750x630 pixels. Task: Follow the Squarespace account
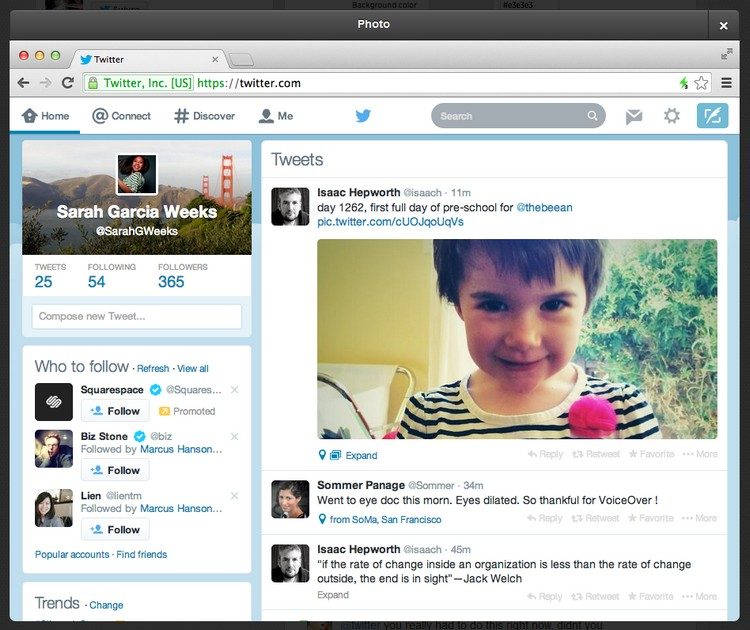coord(115,411)
